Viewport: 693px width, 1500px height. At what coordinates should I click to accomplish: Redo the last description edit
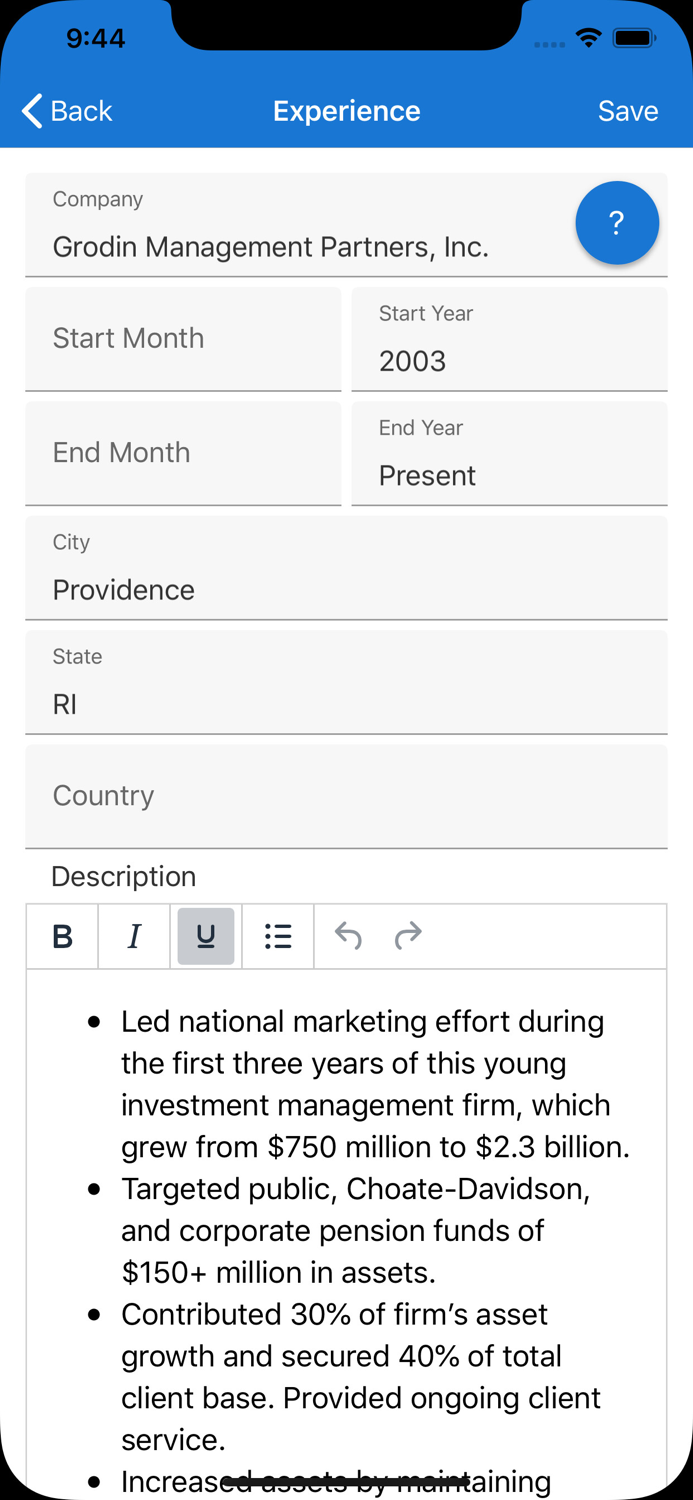[x=408, y=936]
